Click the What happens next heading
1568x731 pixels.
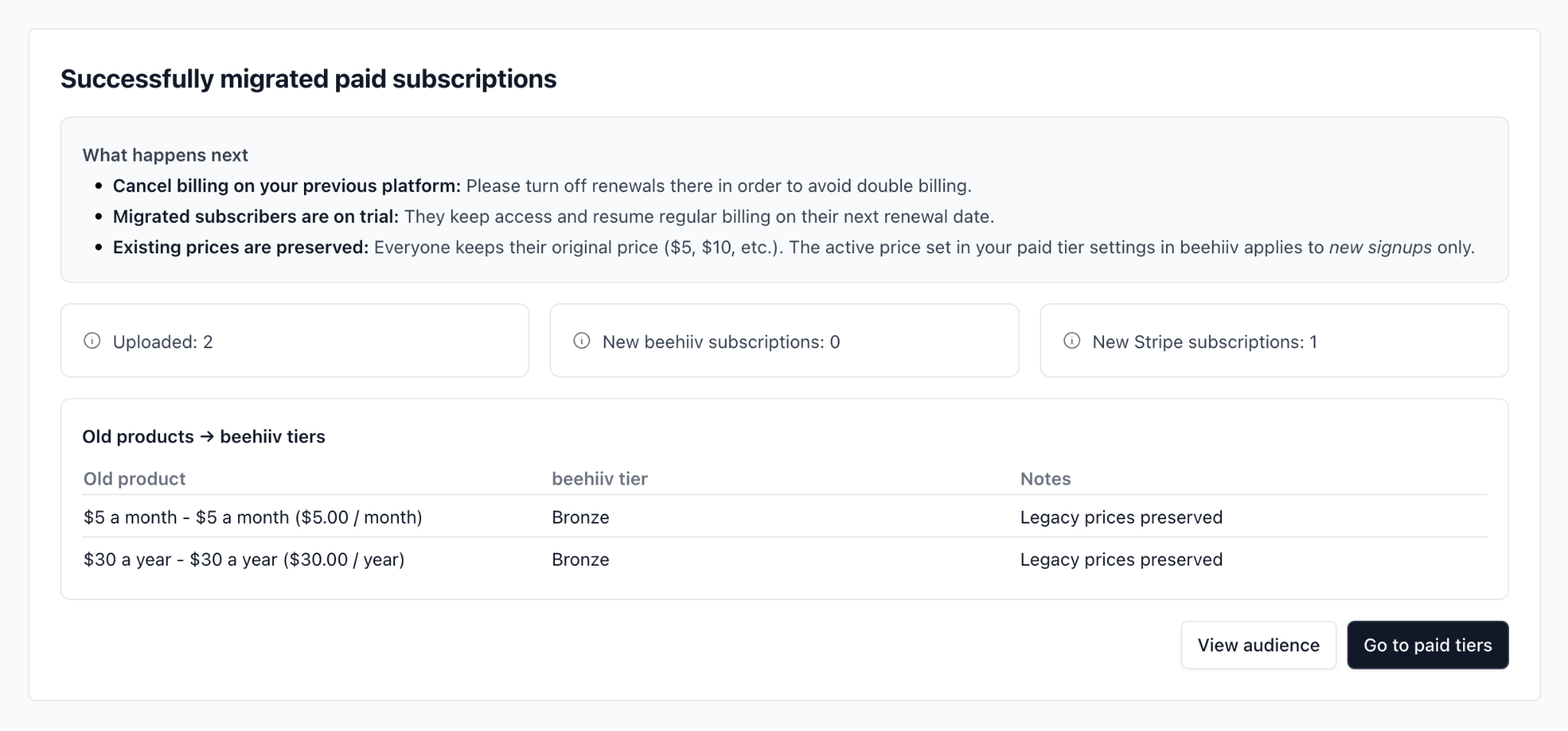[x=165, y=155]
